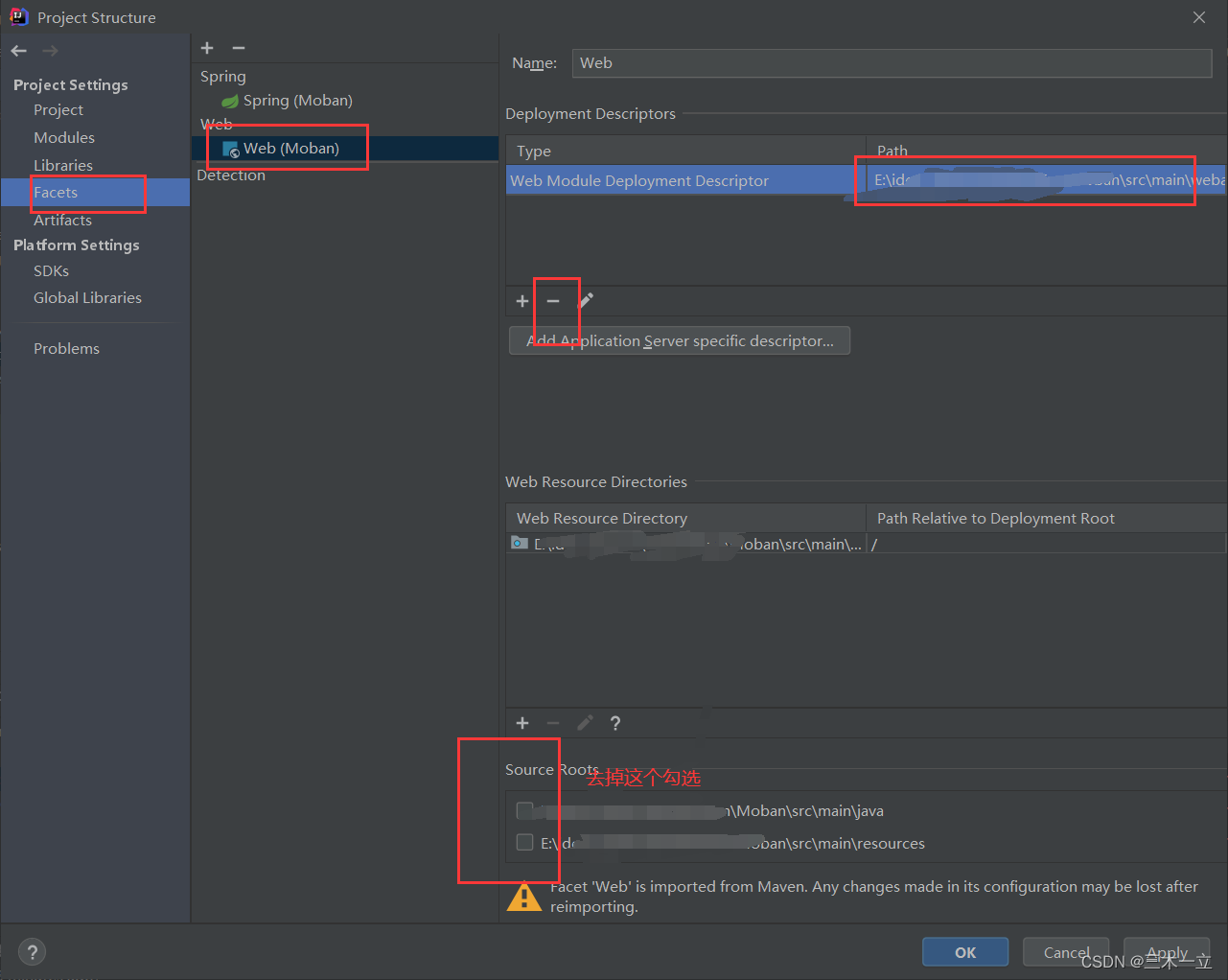The image size is (1228, 980).
Task: Edit web resource directory with pencil icon
Action: coord(585,723)
